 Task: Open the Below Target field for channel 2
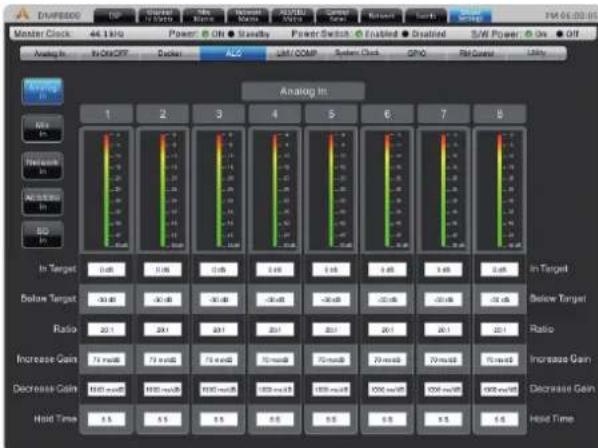[162, 299]
